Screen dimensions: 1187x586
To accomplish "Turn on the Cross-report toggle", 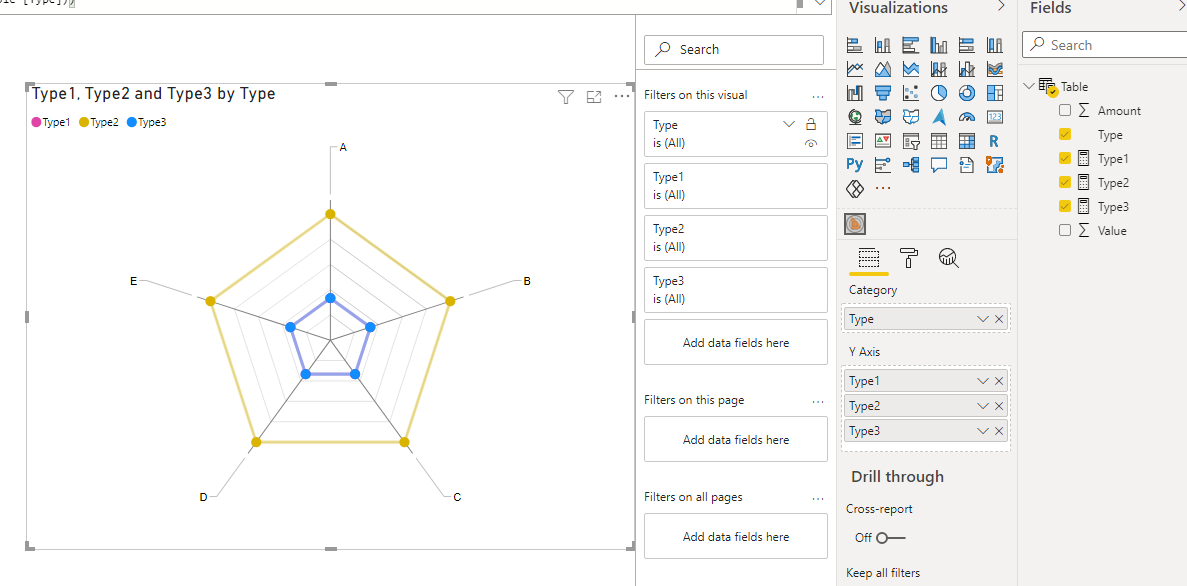I will 890,538.
